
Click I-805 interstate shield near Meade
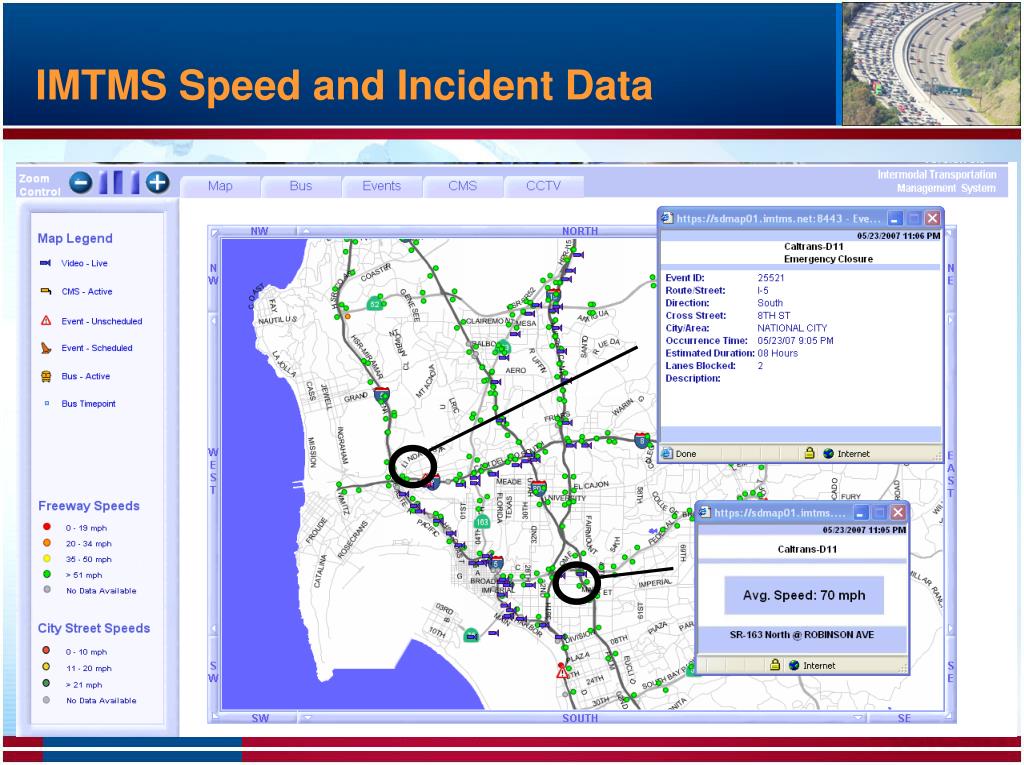click(539, 488)
